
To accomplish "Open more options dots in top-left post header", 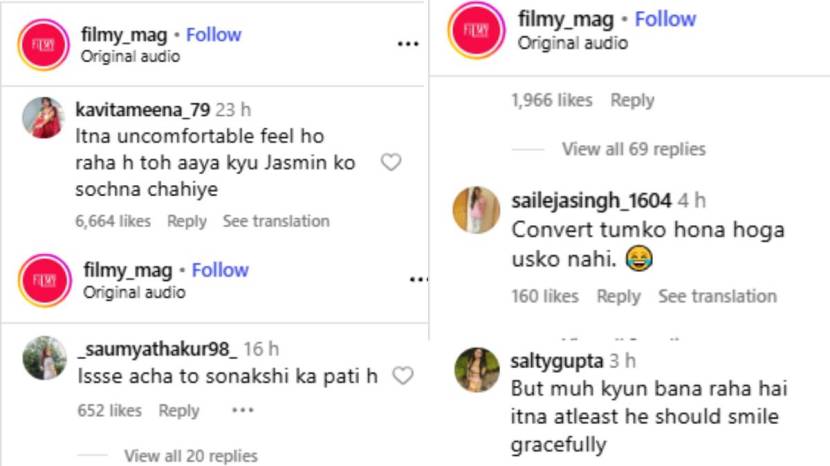I will (407, 45).
